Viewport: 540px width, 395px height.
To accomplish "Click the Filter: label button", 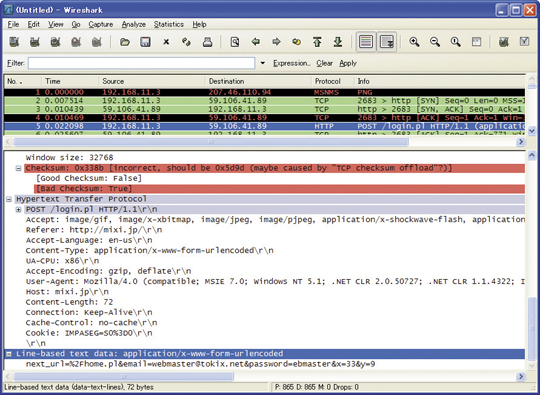I will tap(15, 63).
